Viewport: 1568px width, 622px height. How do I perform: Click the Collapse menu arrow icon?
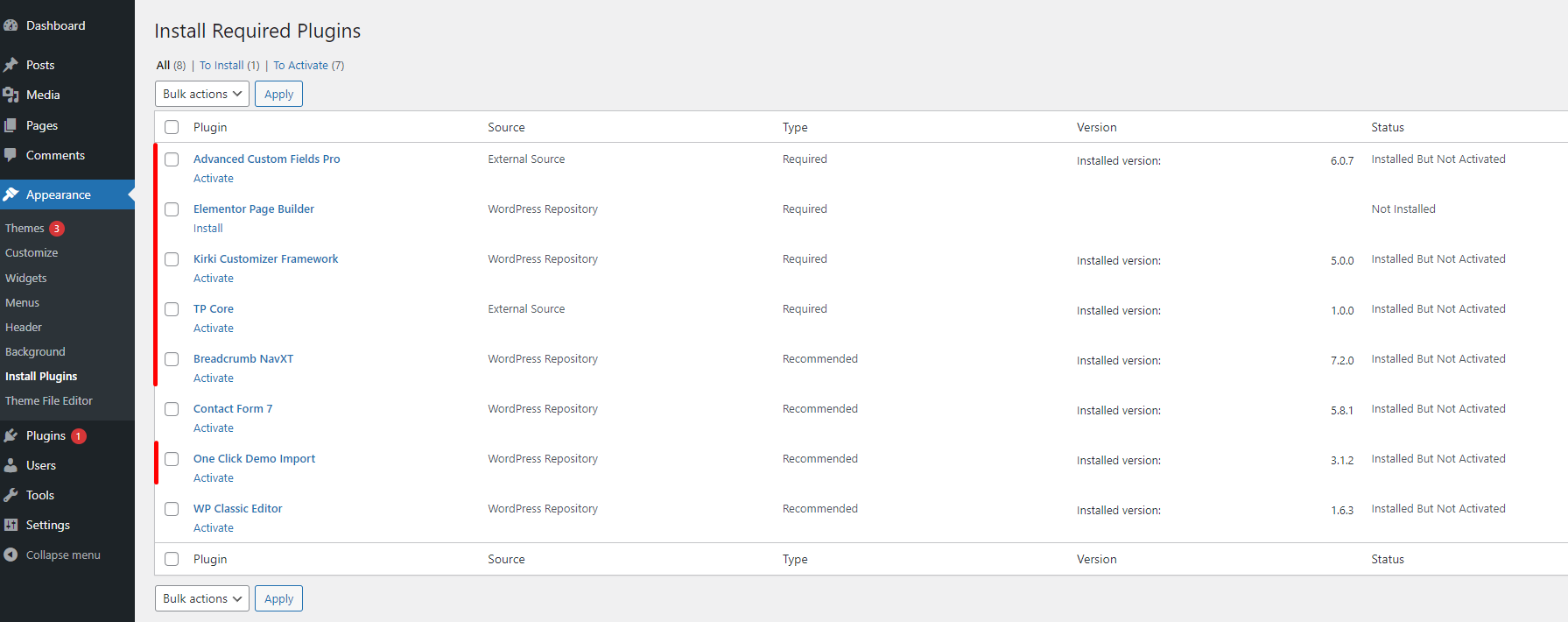[x=11, y=555]
